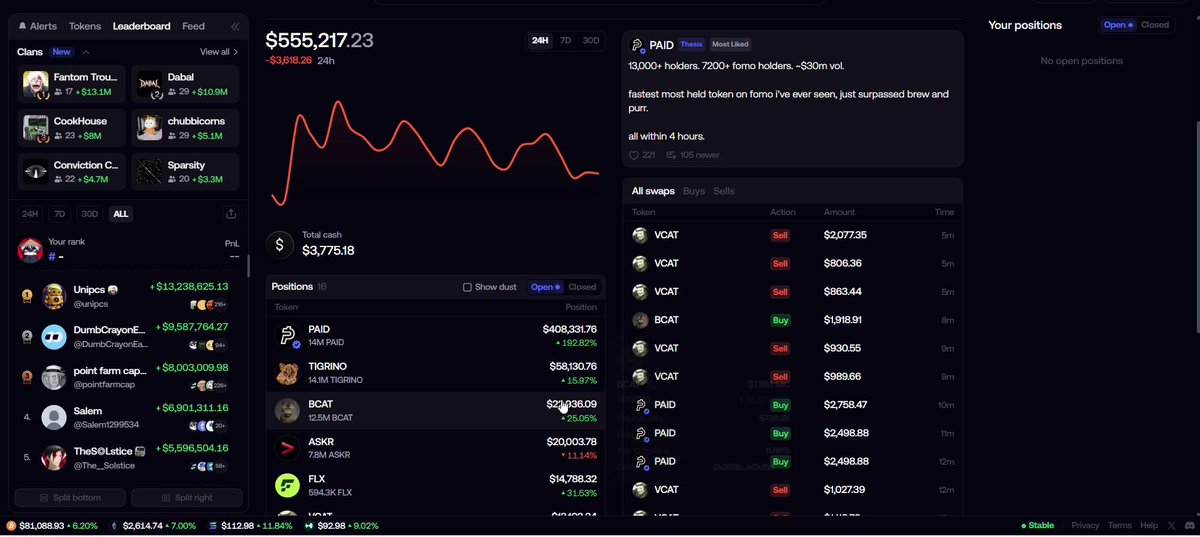Select the All swaps tab
This screenshot has height=537, width=1200.
[653, 191]
